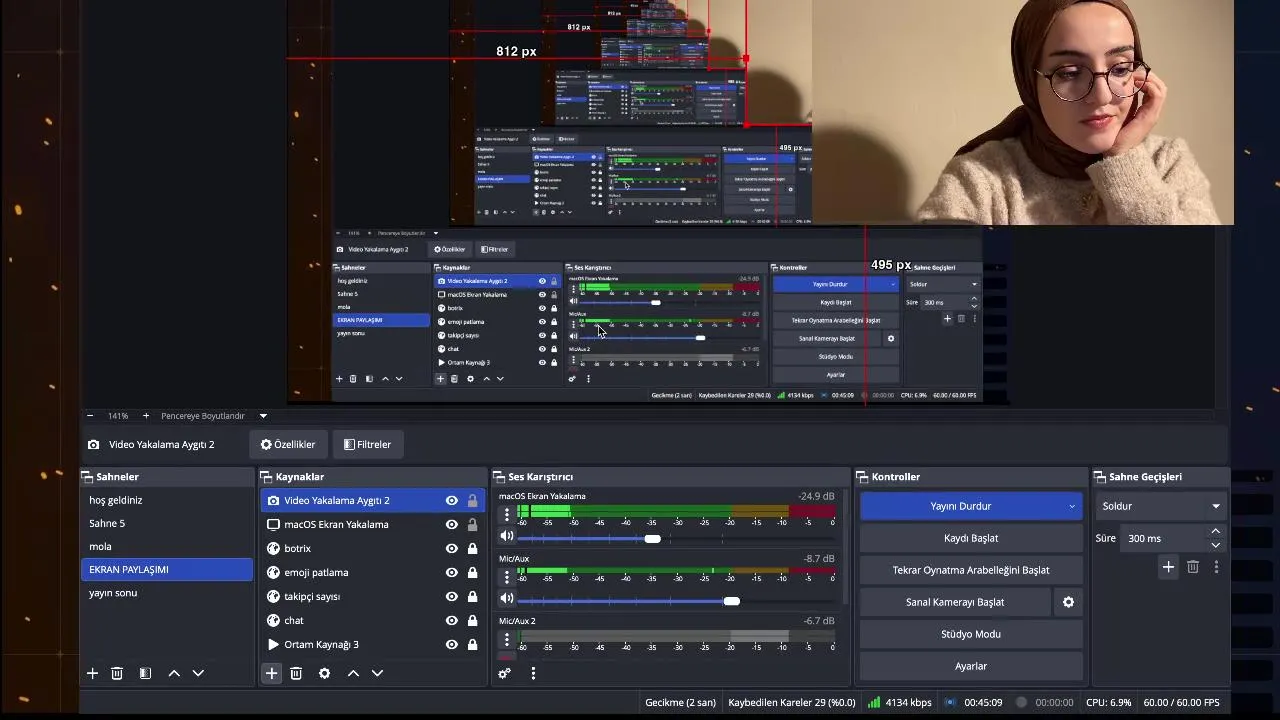This screenshot has height=720, width=1280.
Task: Toggle lock on botrix source
Action: pos(472,549)
